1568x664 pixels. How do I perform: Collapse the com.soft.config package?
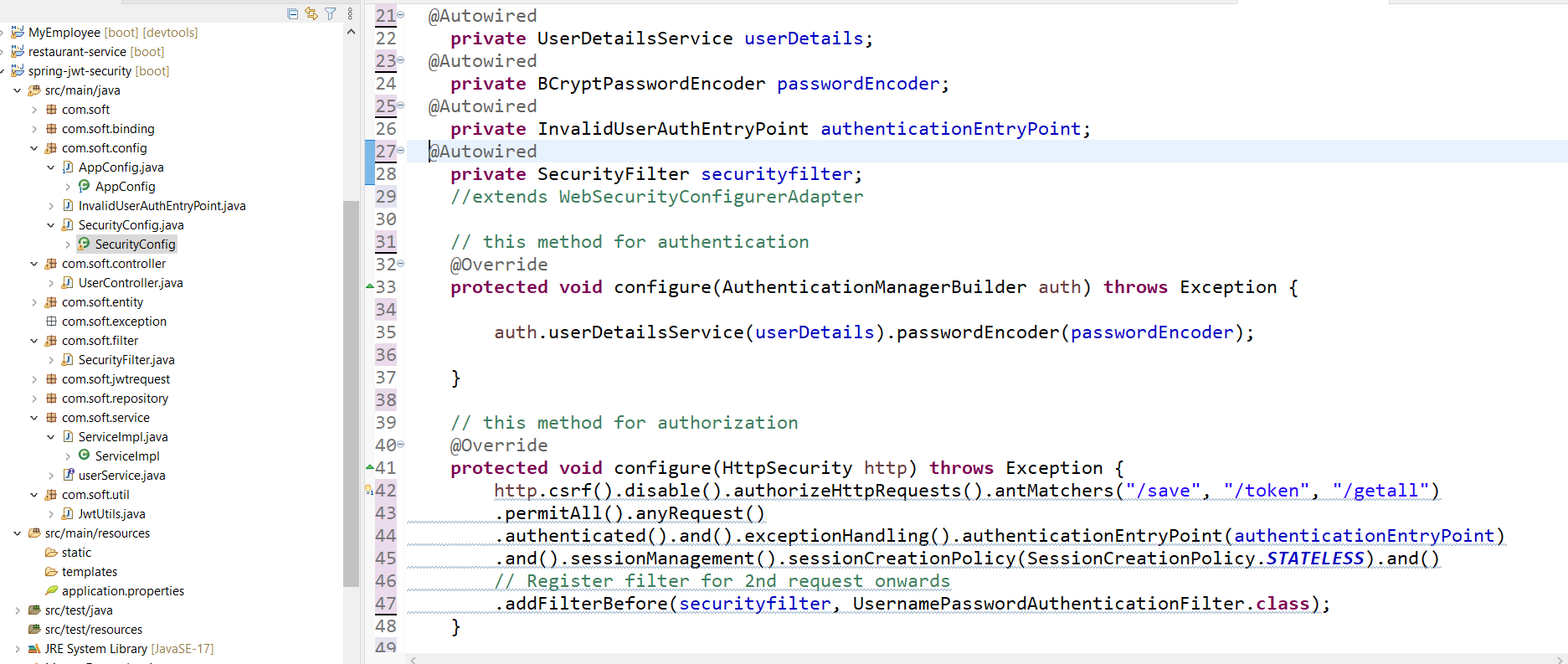(x=34, y=148)
